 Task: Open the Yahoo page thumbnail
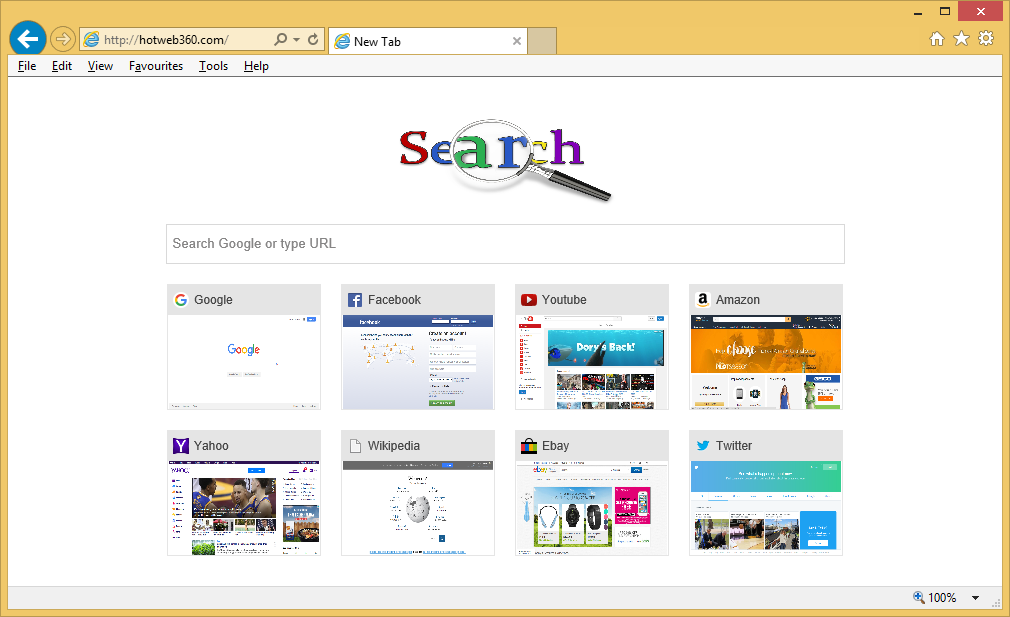pos(244,508)
